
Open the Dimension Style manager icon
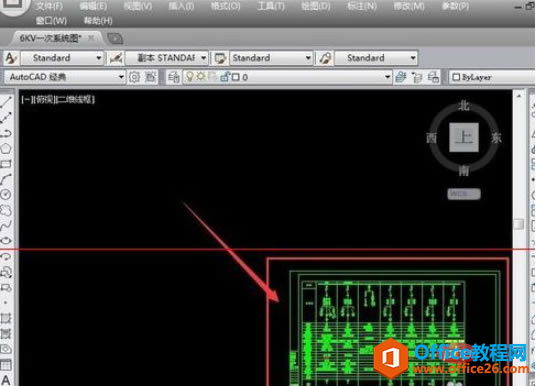pos(116,58)
